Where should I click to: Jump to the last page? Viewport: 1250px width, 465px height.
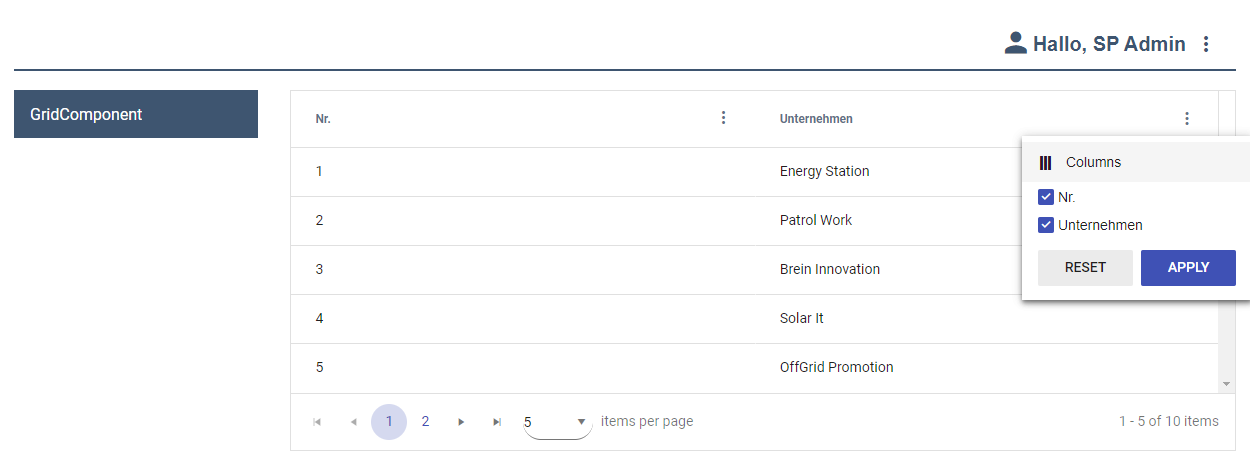[x=497, y=422]
